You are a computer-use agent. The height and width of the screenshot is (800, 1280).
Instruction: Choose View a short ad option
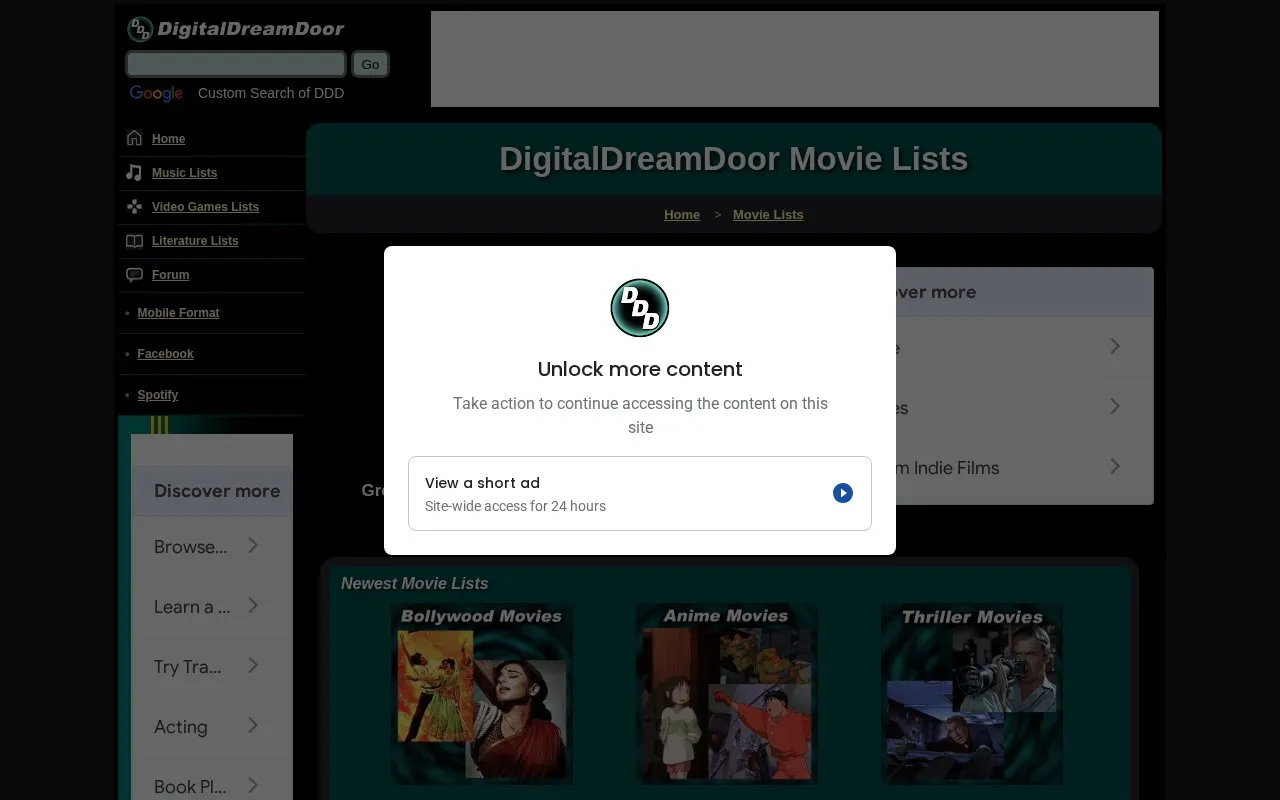[x=640, y=494]
